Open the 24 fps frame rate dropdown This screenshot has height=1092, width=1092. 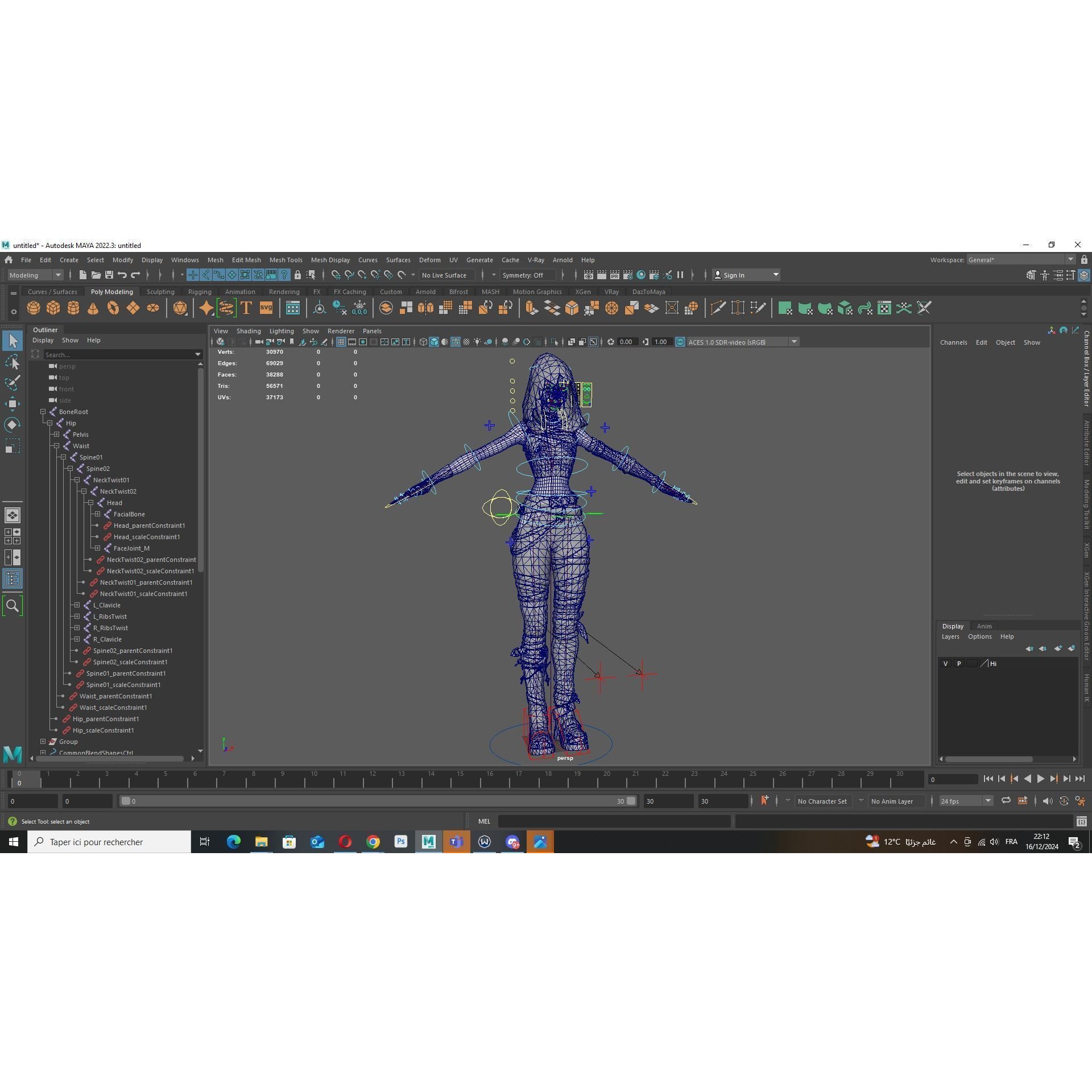966,801
